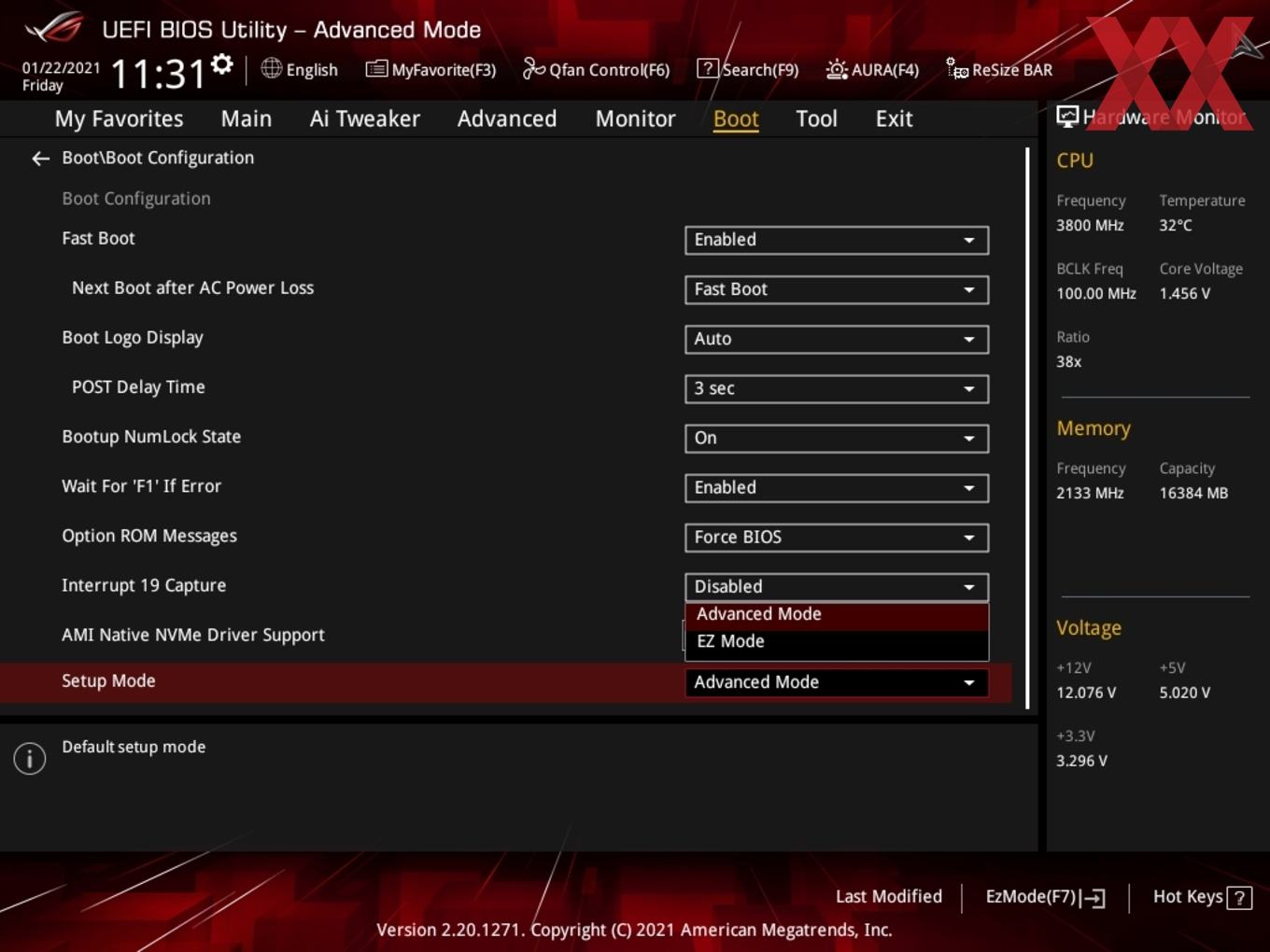This screenshot has height=952, width=1270.
Task: Click the EzMode exit arrow icon
Action: coord(1093,898)
